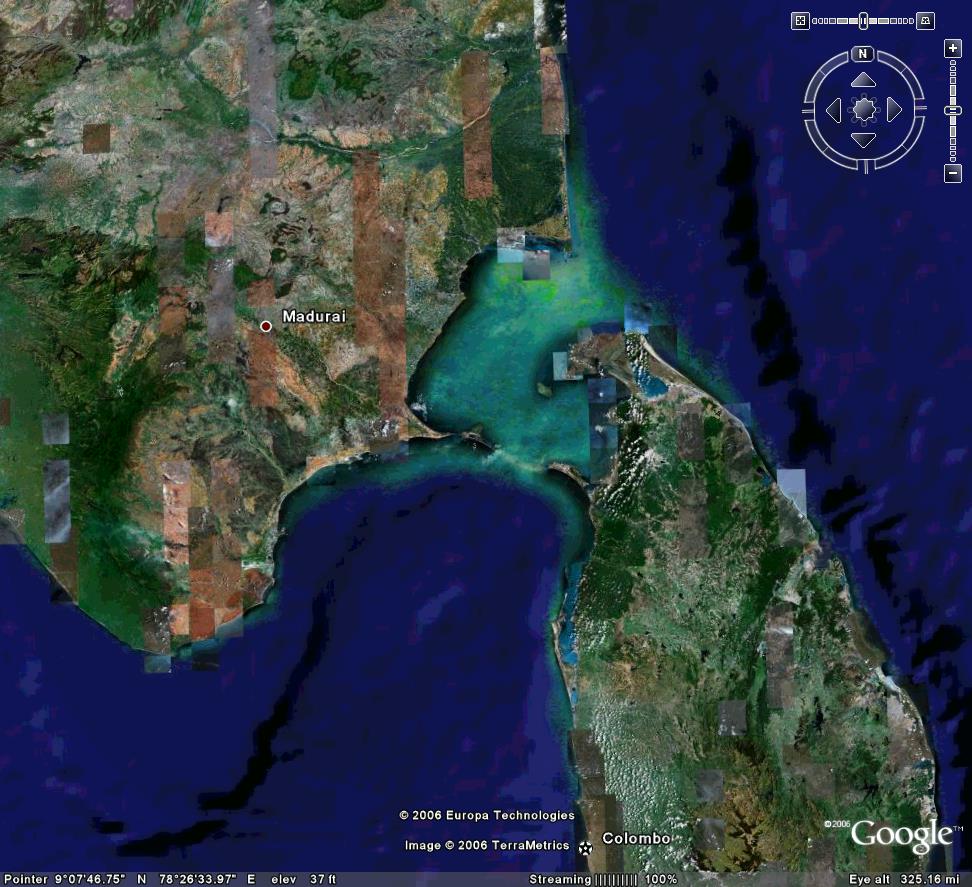Click the horizon view tilt button
Image resolution: width=972 pixels, height=887 pixels.
926,21
